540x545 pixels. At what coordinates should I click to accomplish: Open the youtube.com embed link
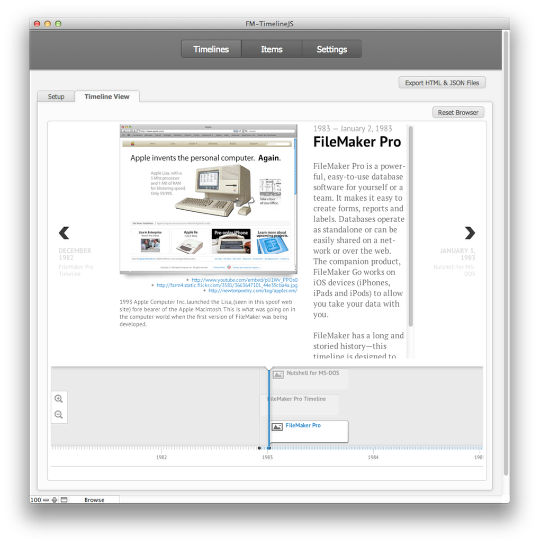pyautogui.click(x=245, y=280)
